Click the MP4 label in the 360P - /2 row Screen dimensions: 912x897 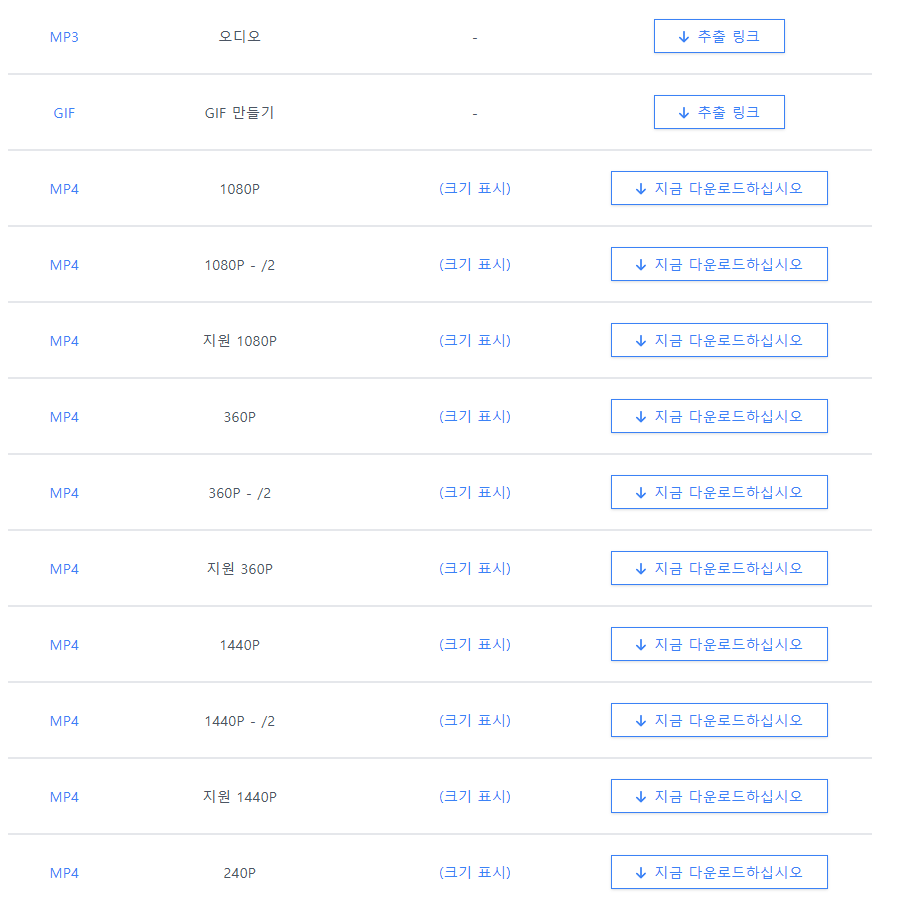point(64,493)
